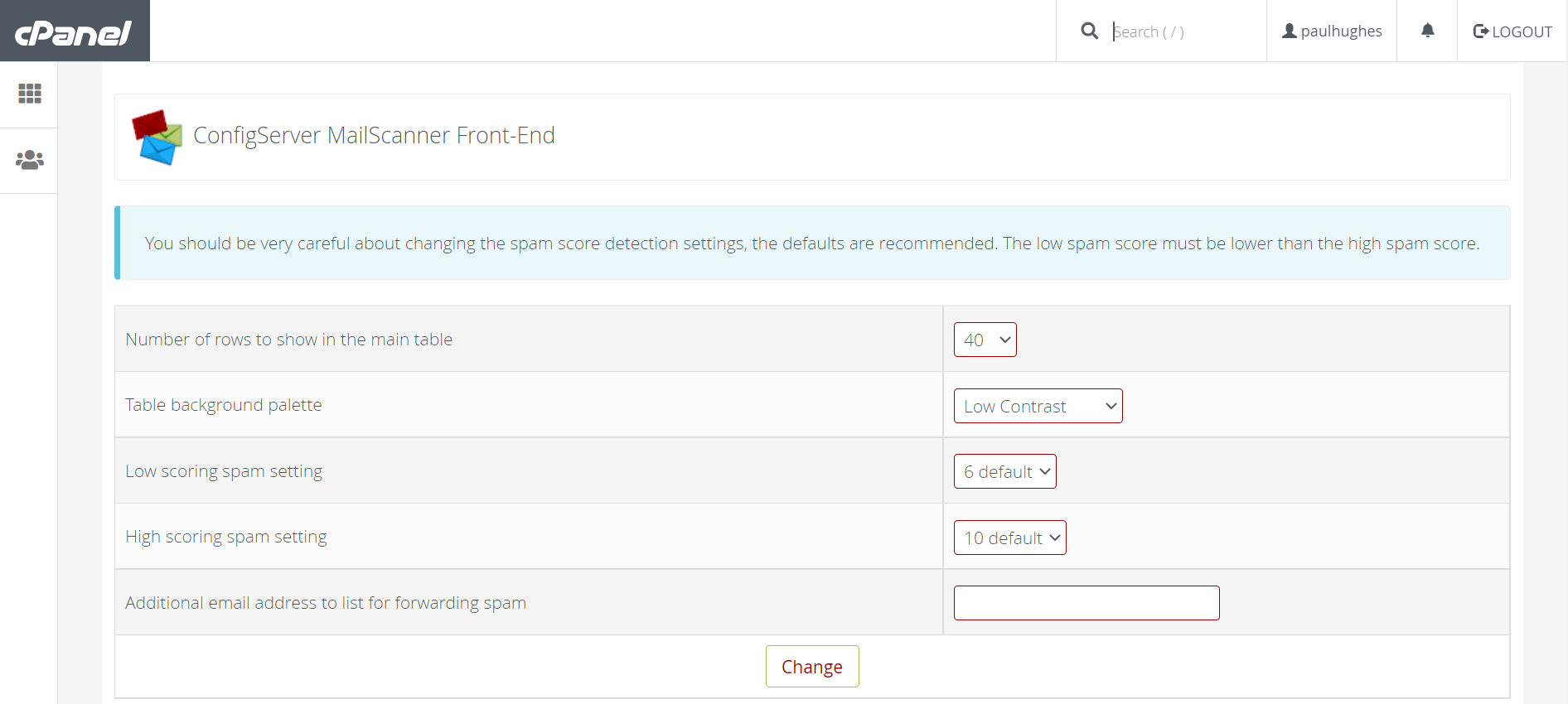This screenshot has height=704, width=1568.
Task: Open the number of rows dropdown
Action: (x=985, y=340)
